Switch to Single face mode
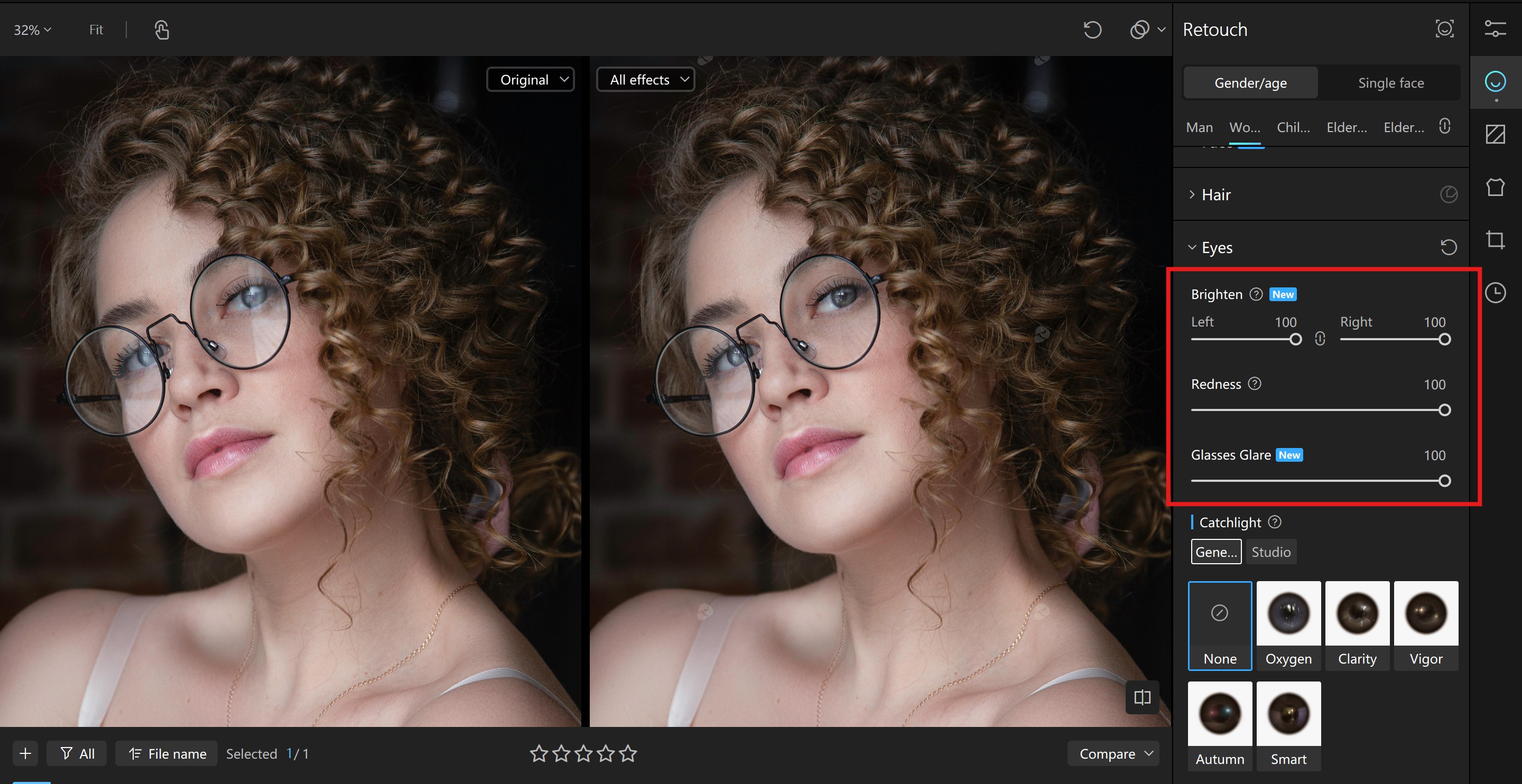 (x=1390, y=83)
